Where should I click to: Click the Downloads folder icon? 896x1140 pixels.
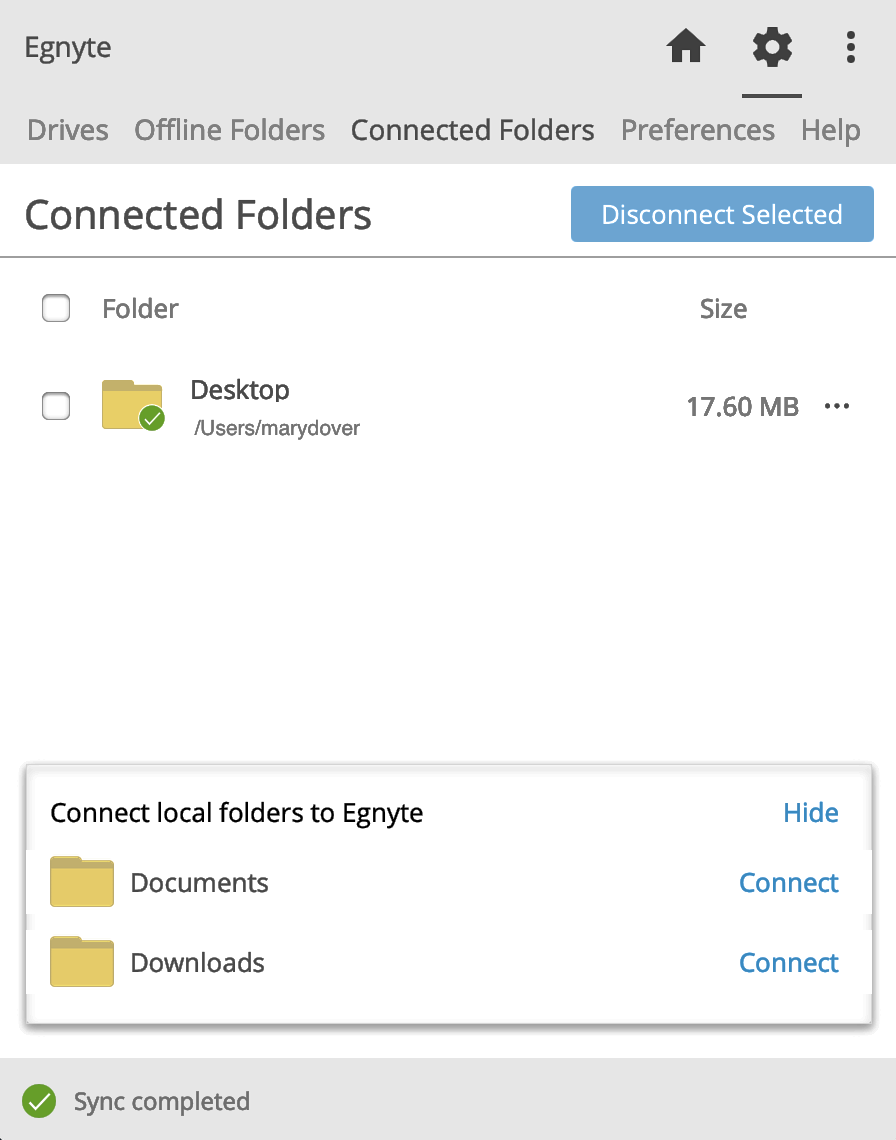click(81, 962)
